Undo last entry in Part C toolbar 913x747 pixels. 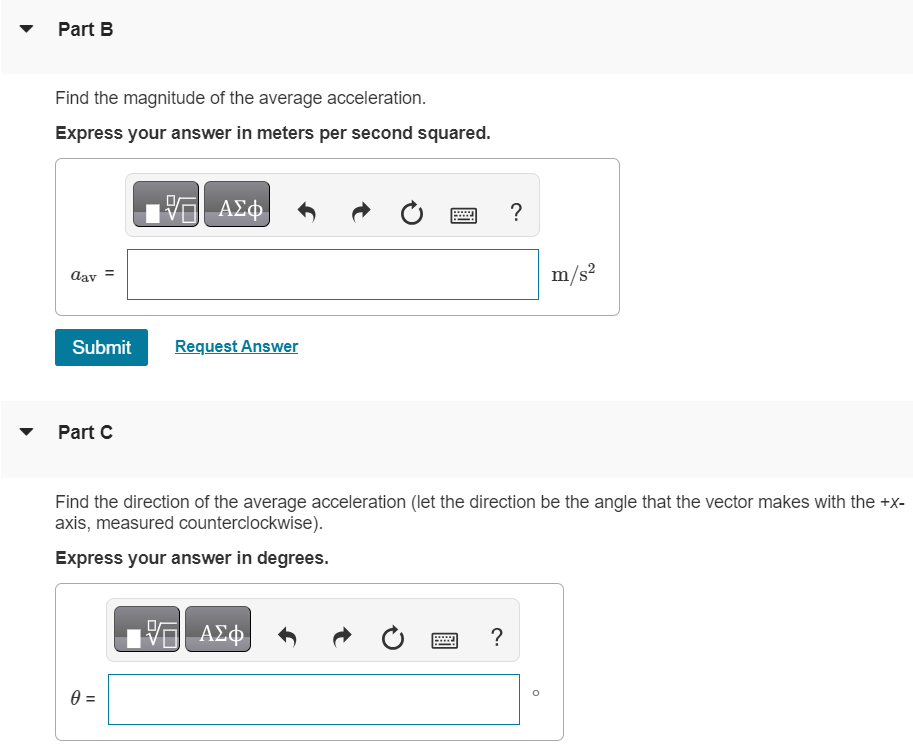point(287,637)
